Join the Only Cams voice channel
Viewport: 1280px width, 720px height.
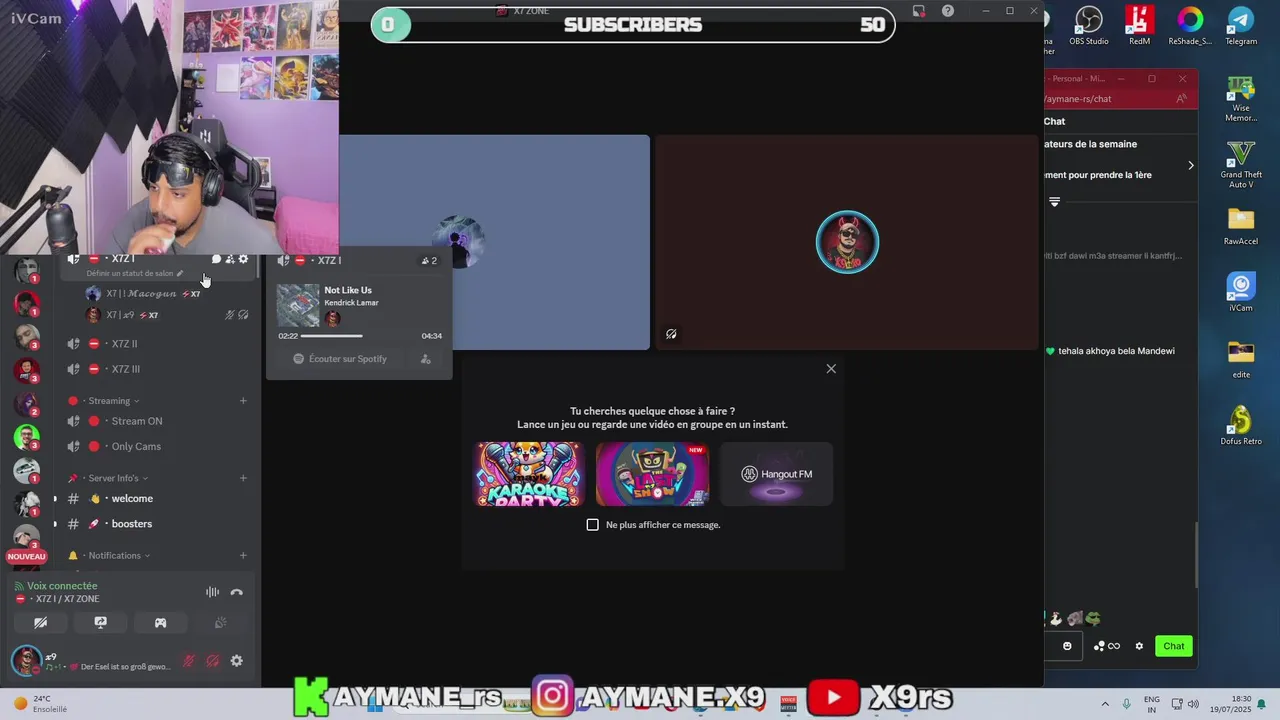156,446
